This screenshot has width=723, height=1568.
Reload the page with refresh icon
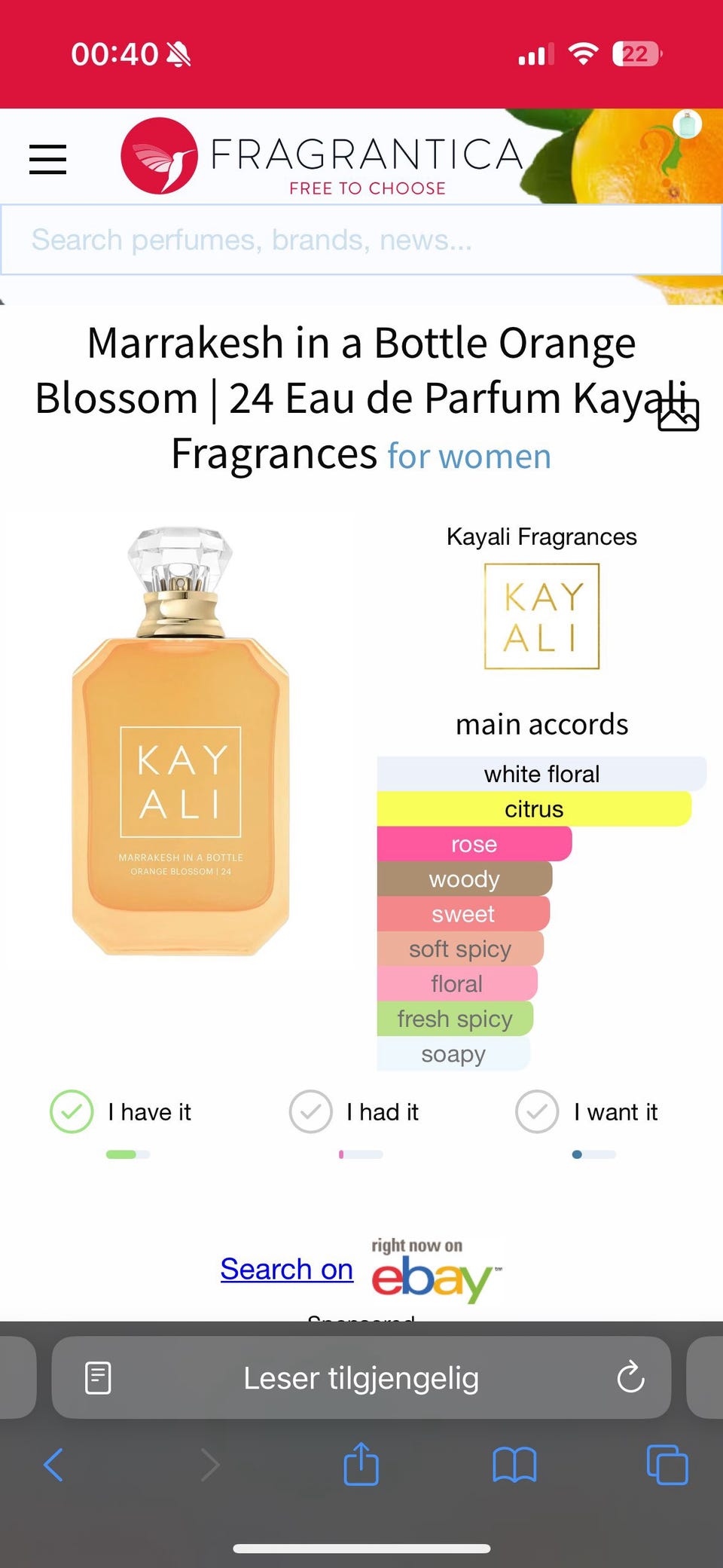pyautogui.click(x=630, y=1377)
